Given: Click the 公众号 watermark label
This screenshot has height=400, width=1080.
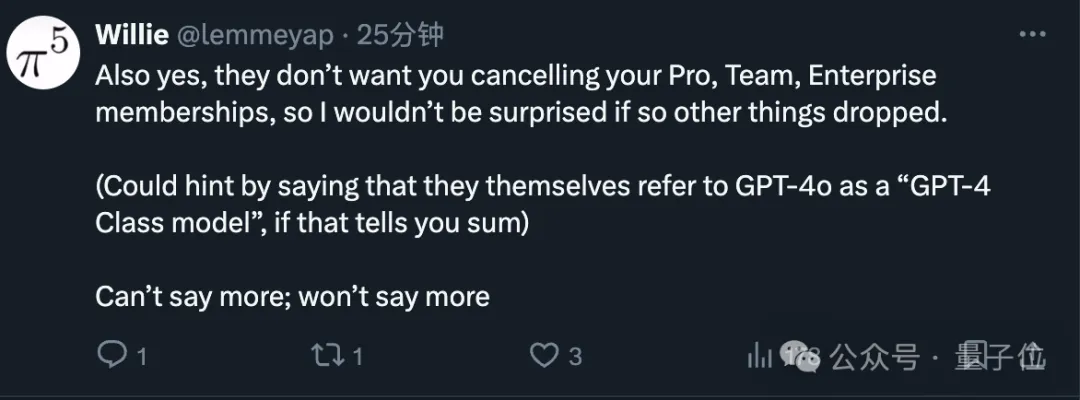Looking at the screenshot, I should click(x=875, y=358).
